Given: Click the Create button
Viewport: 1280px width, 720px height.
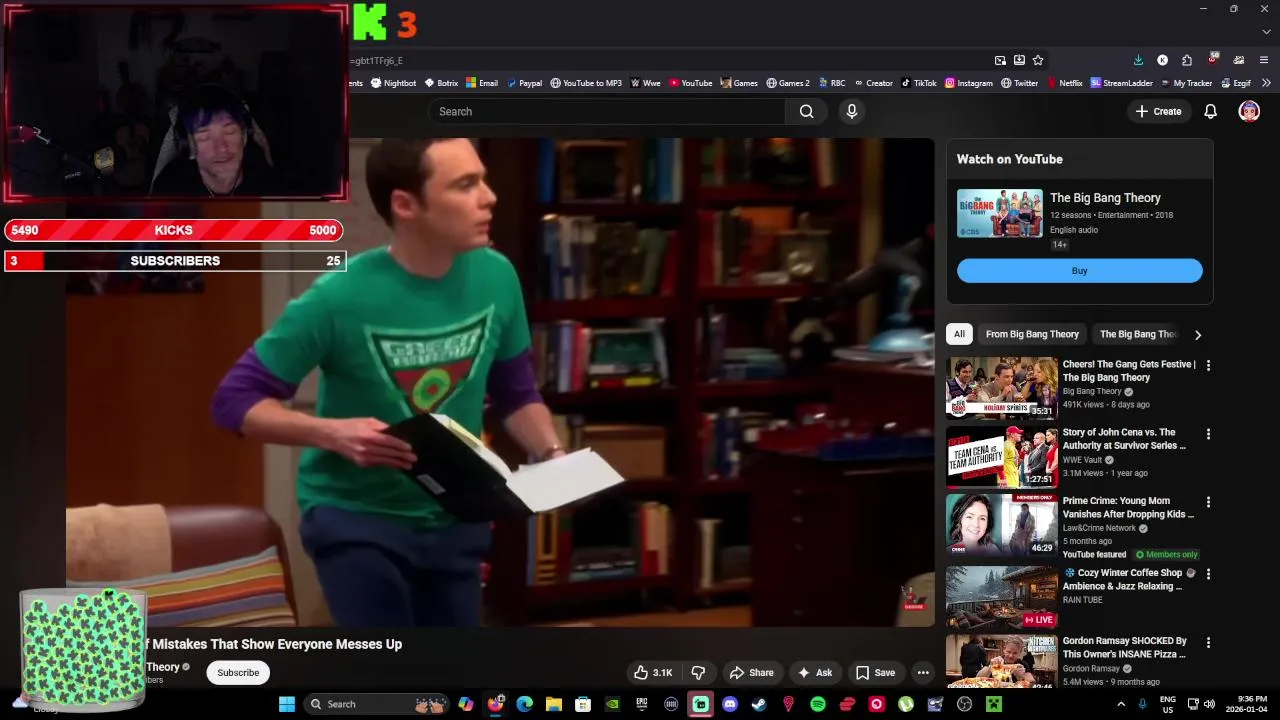Looking at the screenshot, I should pos(1159,111).
